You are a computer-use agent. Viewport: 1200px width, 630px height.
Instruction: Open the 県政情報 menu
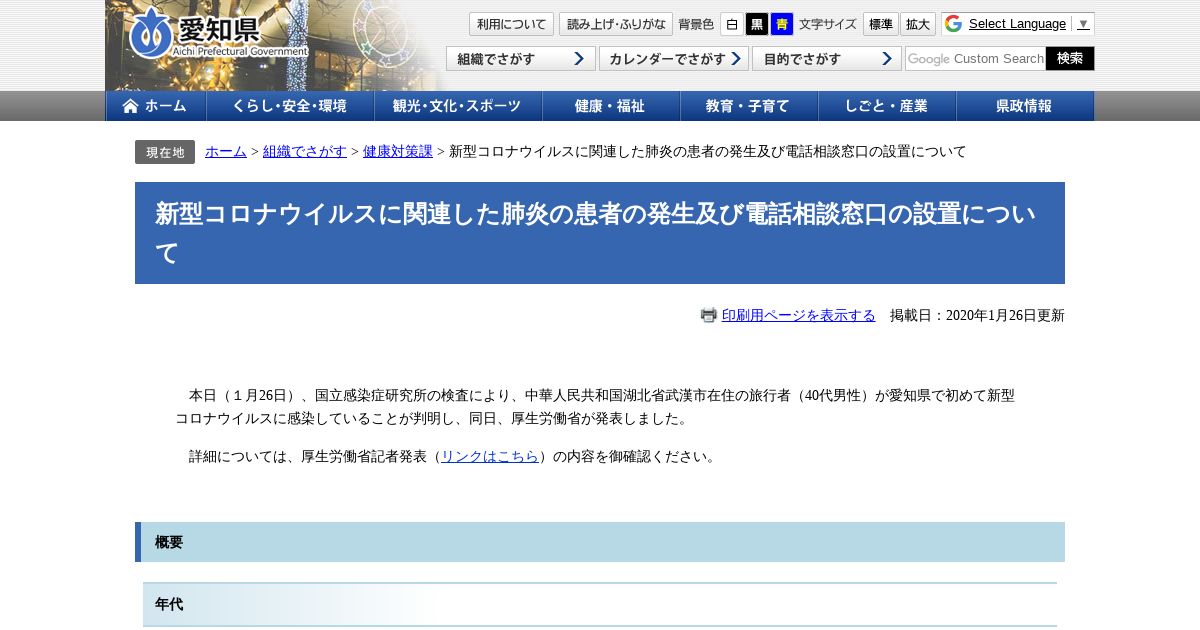1025,106
